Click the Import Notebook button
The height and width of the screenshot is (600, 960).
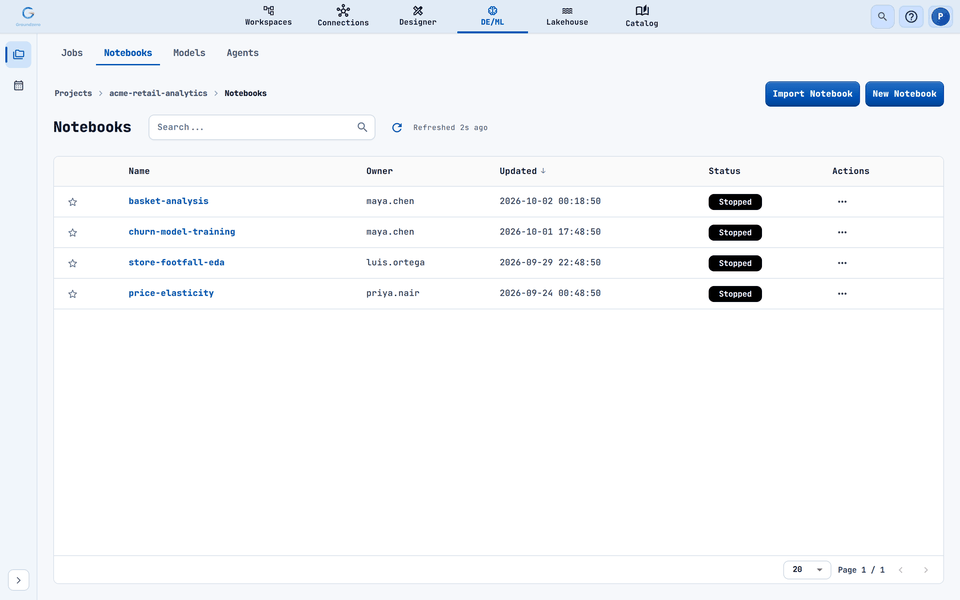coord(812,94)
